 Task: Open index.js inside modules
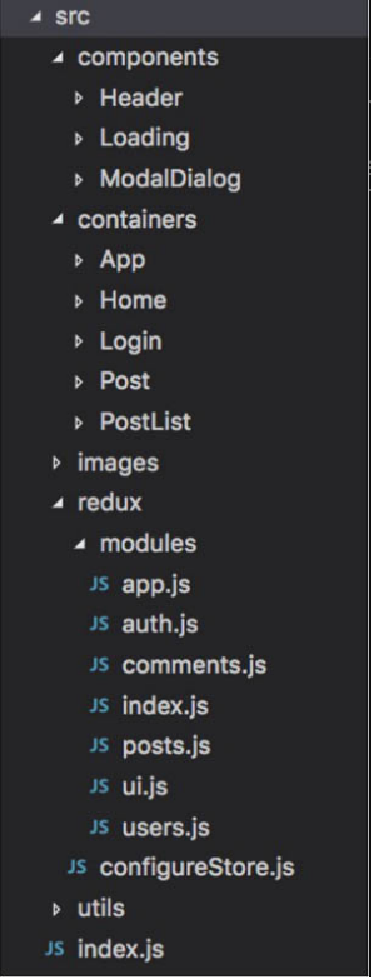(165, 707)
